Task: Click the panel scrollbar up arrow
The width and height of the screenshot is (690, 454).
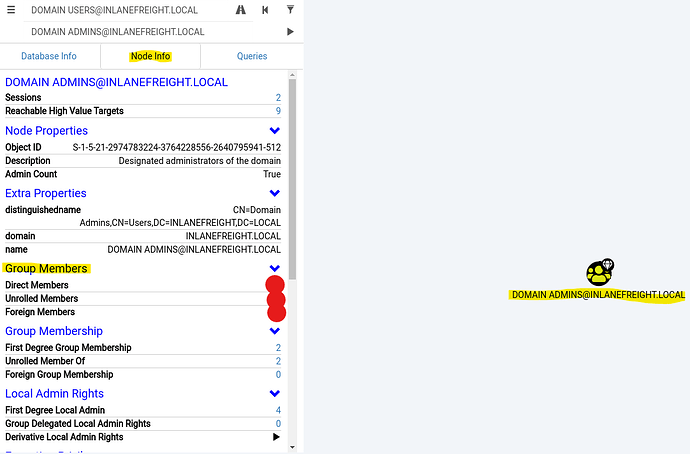Action: 293,75
